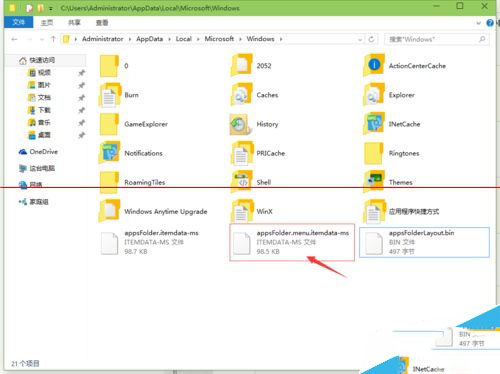Switch to the 查看 ribbon tab
This screenshot has width=500, height=374.
coord(102,23)
